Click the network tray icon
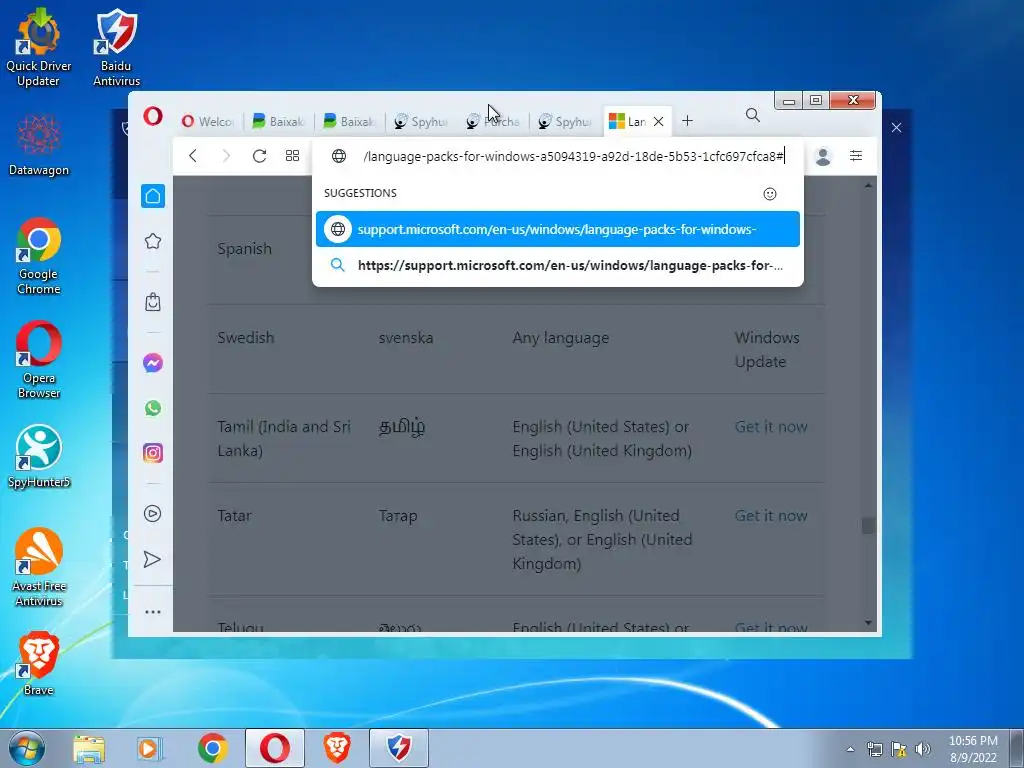1024x768 pixels. (874, 749)
